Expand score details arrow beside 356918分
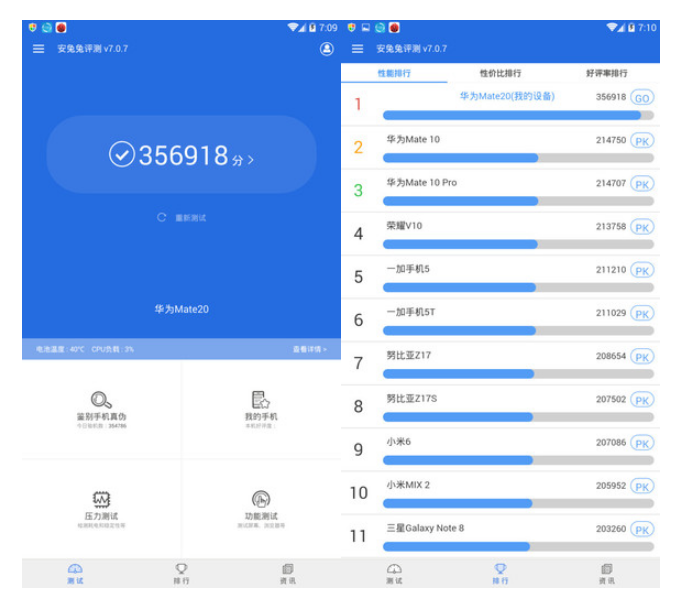The image size is (687, 610). click(250, 159)
